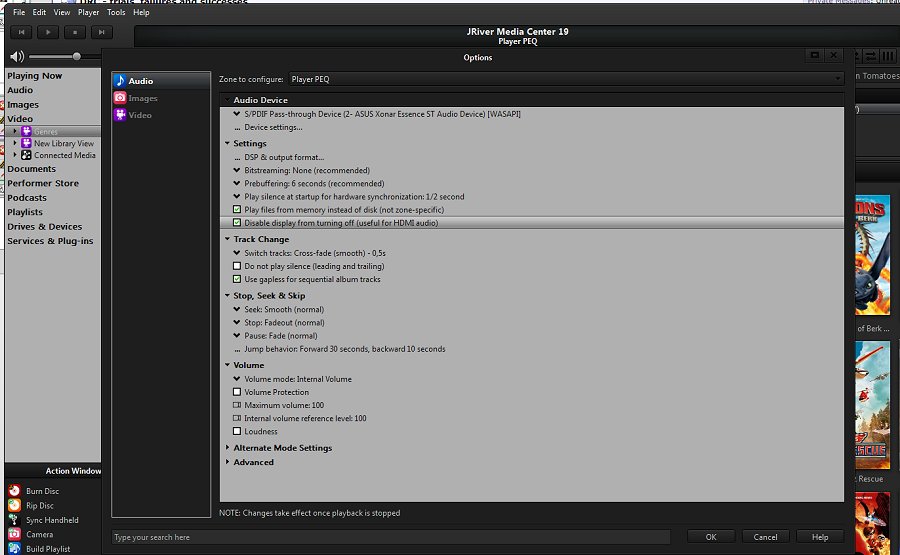Click the Cancel button
The height and width of the screenshot is (555, 900).
[765, 537]
